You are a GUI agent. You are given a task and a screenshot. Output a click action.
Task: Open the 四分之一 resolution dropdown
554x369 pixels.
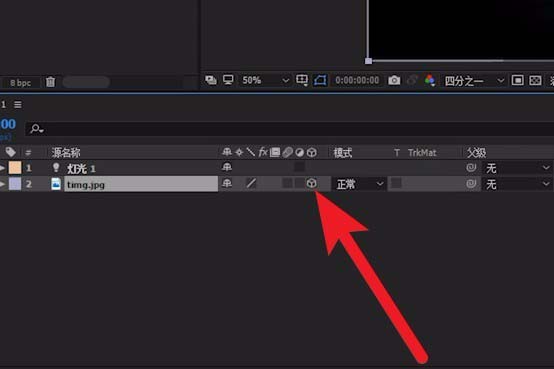(474, 81)
